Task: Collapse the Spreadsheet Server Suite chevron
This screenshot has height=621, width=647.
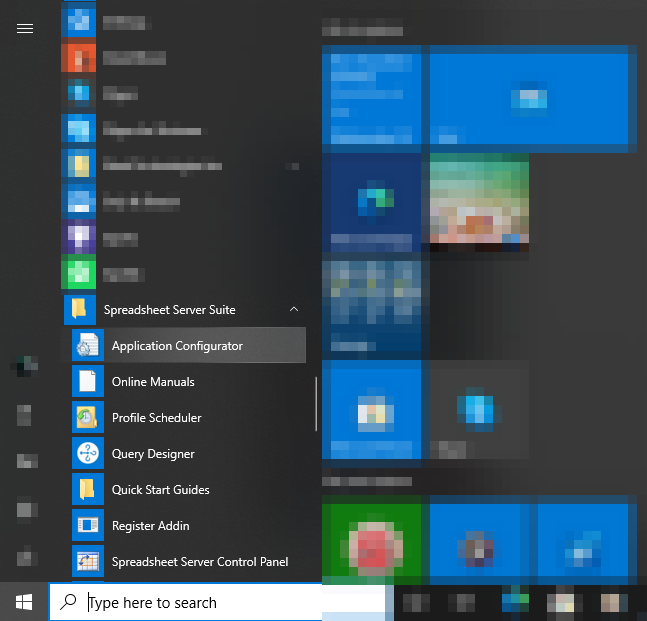Action: pos(294,310)
